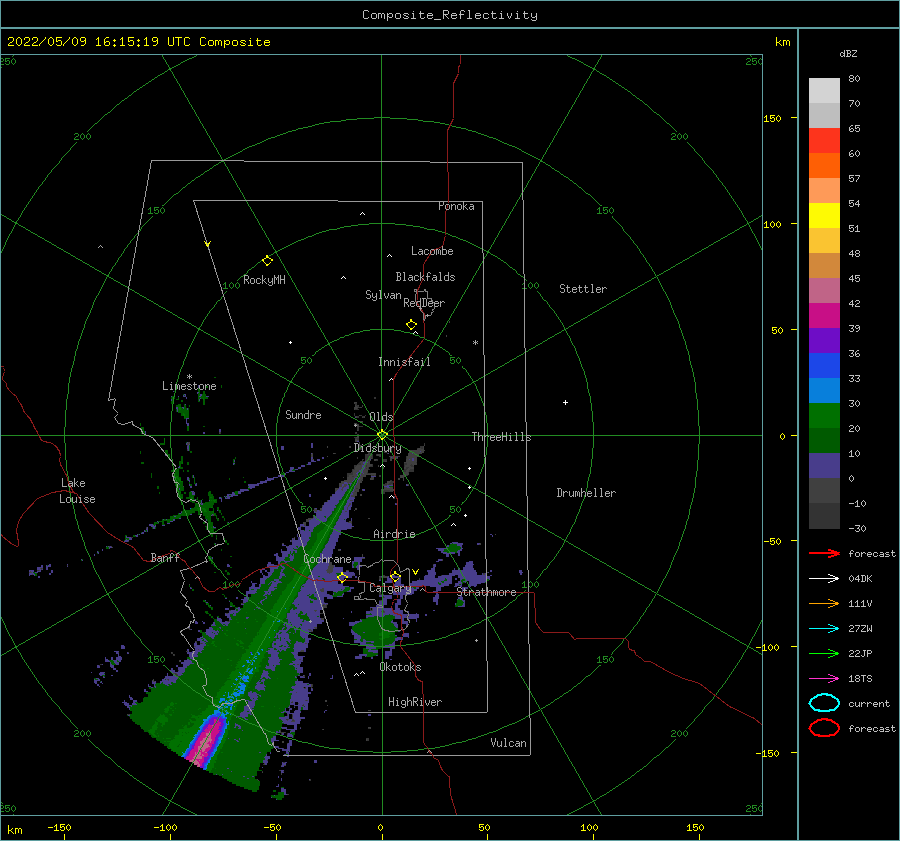Click the white plus marker east of ThreeHills
This screenshot has height=841, width=900.
[565, 402]
